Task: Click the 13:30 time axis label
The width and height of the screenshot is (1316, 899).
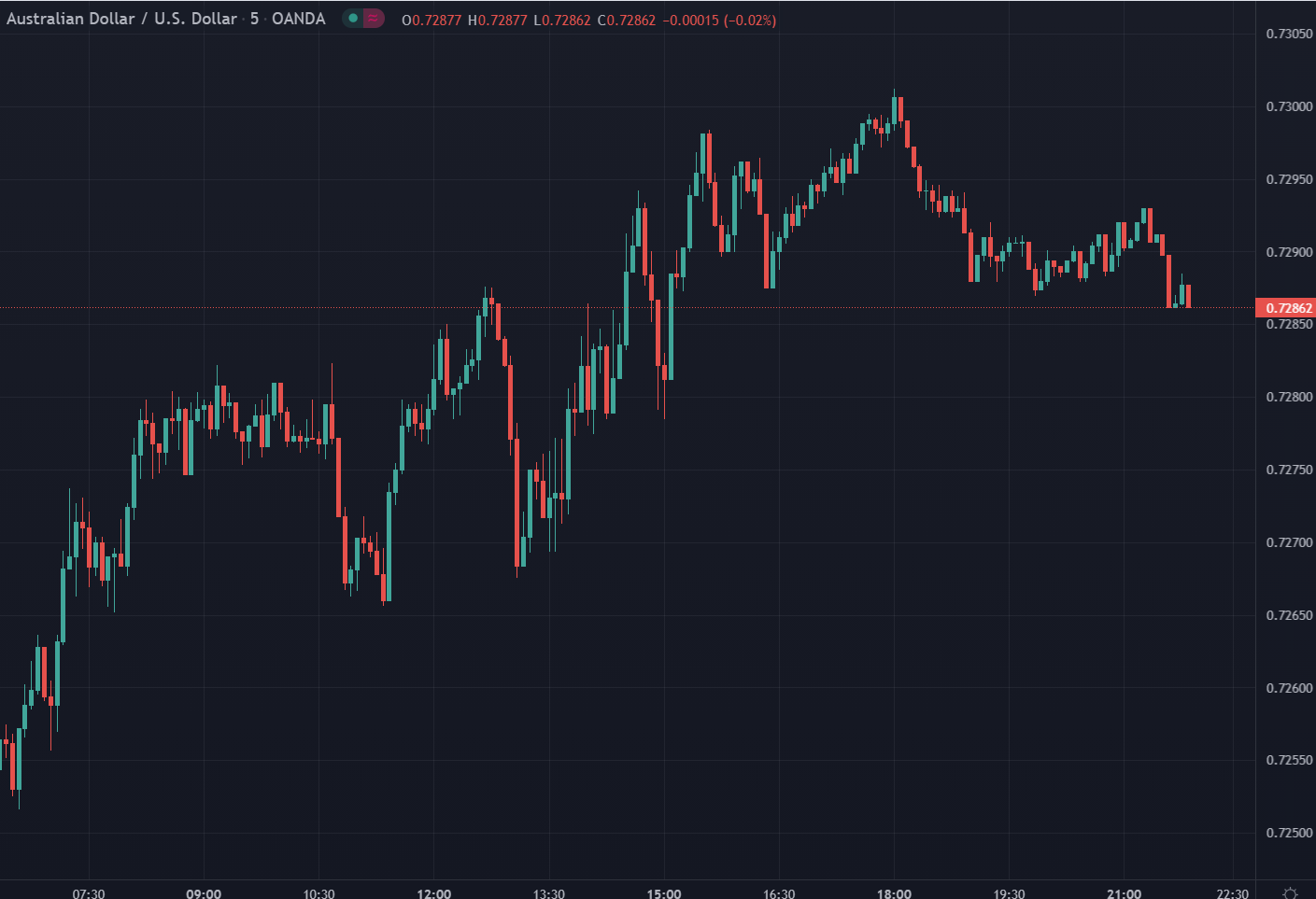Action: 549,893
